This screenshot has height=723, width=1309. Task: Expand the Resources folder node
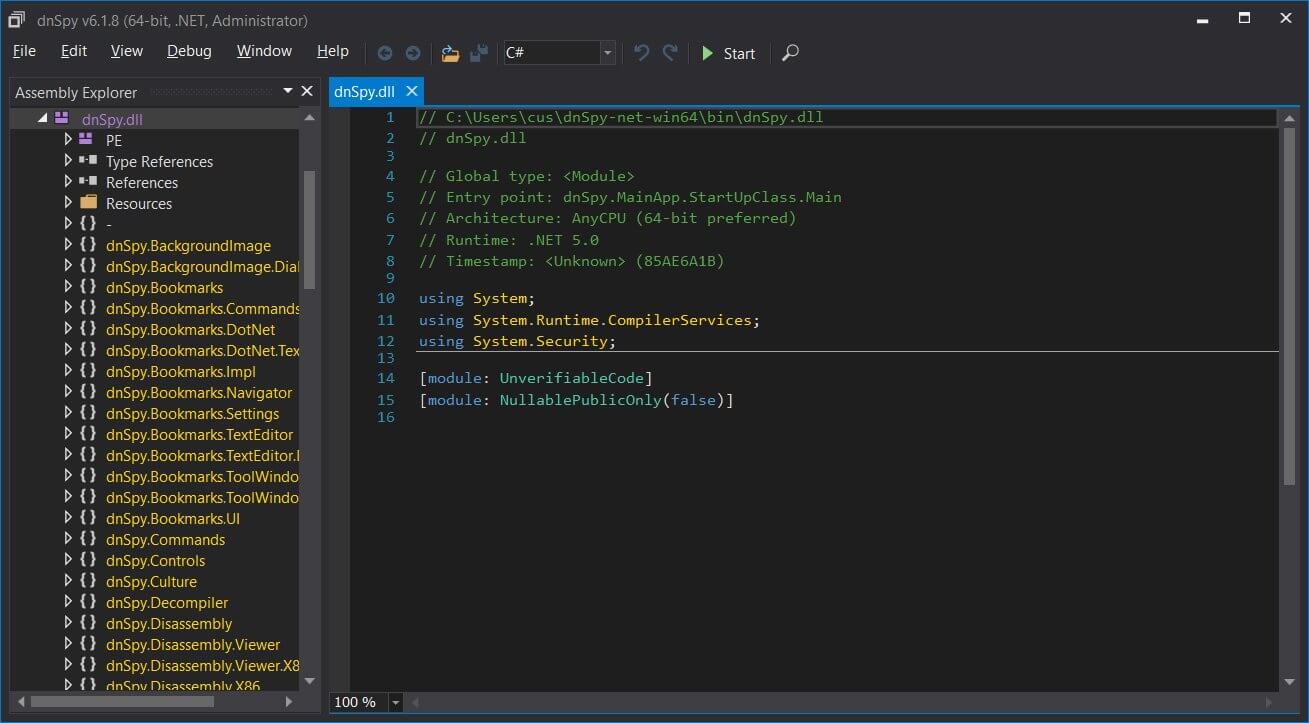(68, 202)
